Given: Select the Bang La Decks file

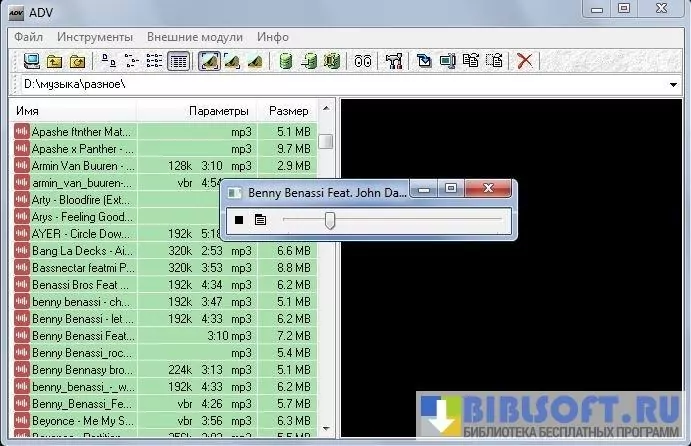Looking at the screenshot, I should [82, 250].
